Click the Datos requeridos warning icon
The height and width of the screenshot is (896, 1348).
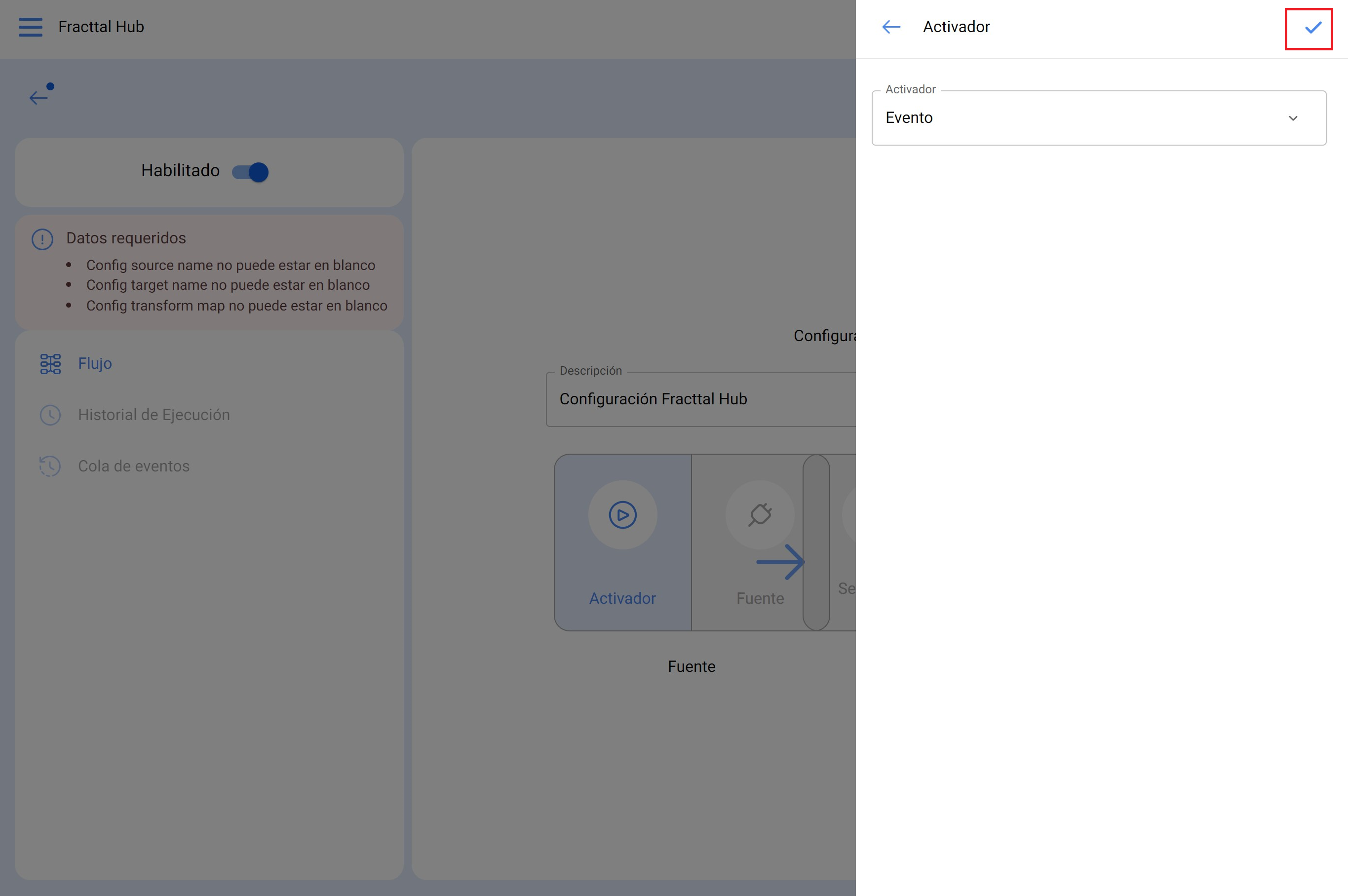(42, 239)
